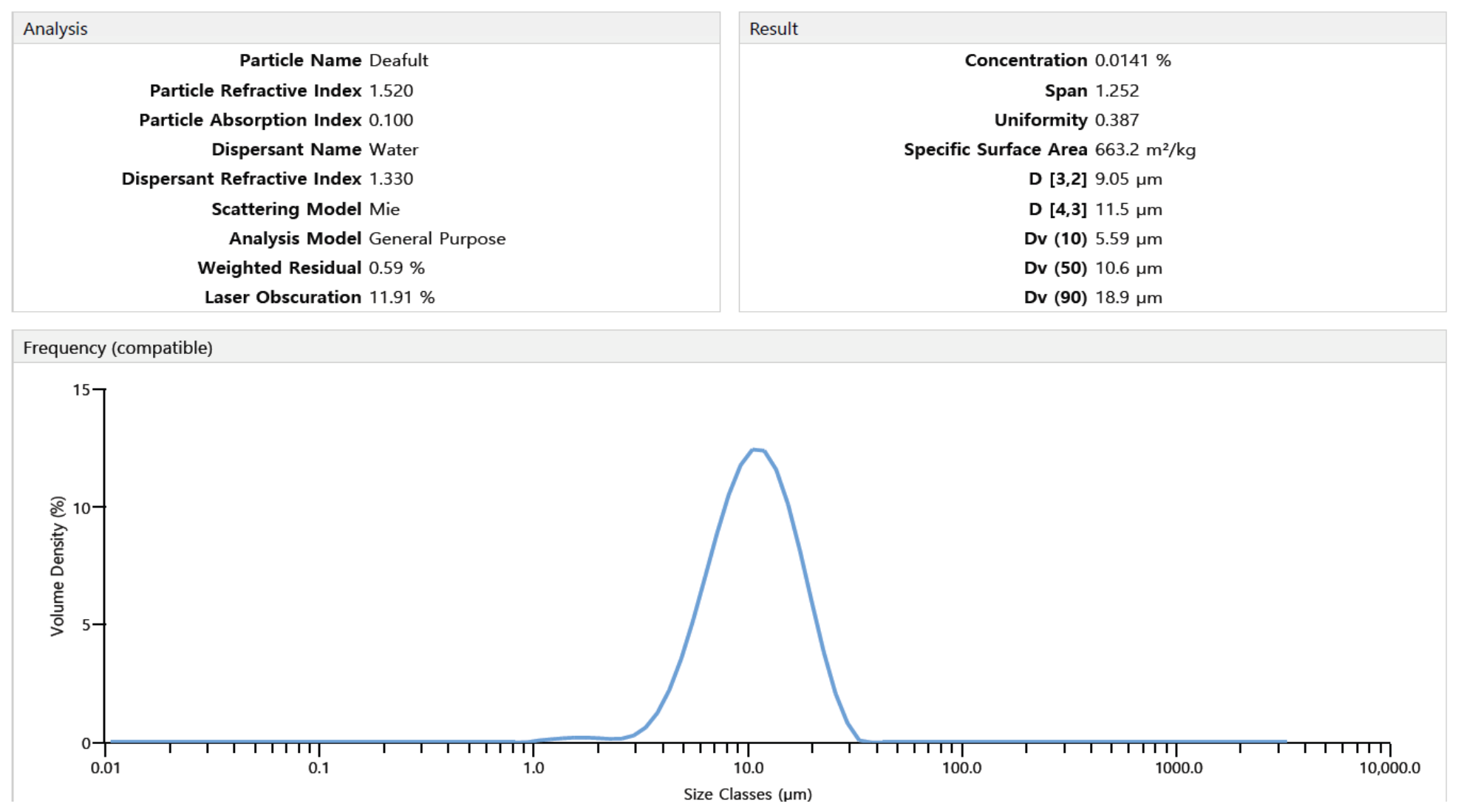This screenshot has height=812, width=1458.
Task: Click the Particle Refractive Index value 1.520
Action: [x=391, y=90]
